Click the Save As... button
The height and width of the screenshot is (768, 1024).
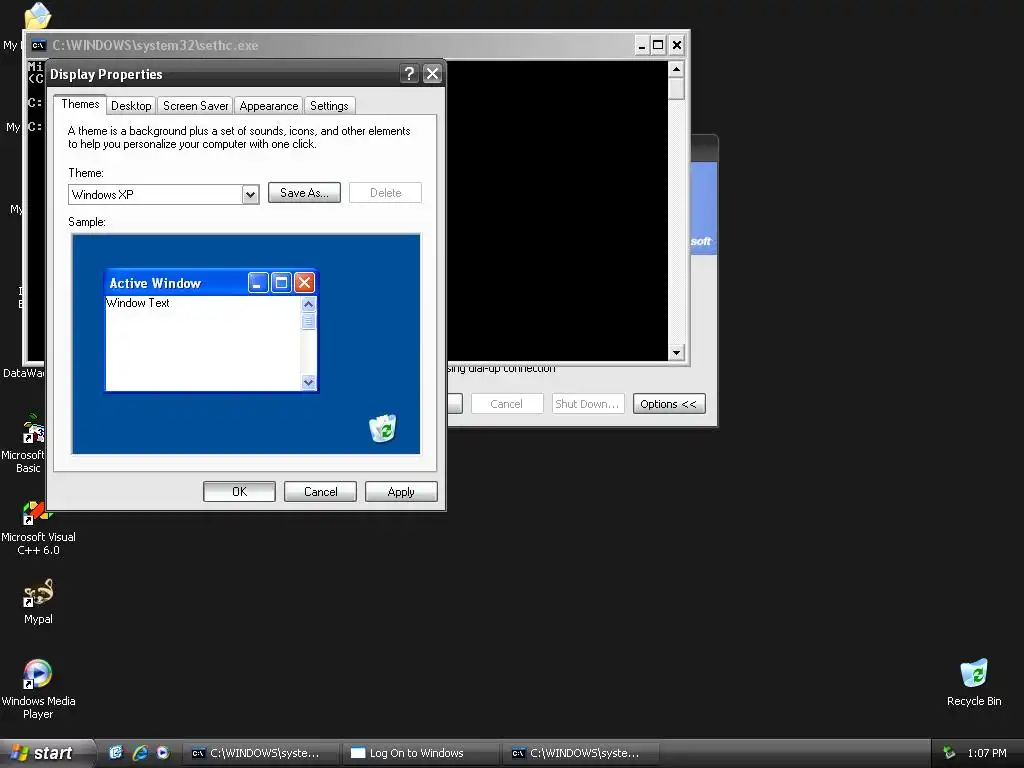click(304, 193)
